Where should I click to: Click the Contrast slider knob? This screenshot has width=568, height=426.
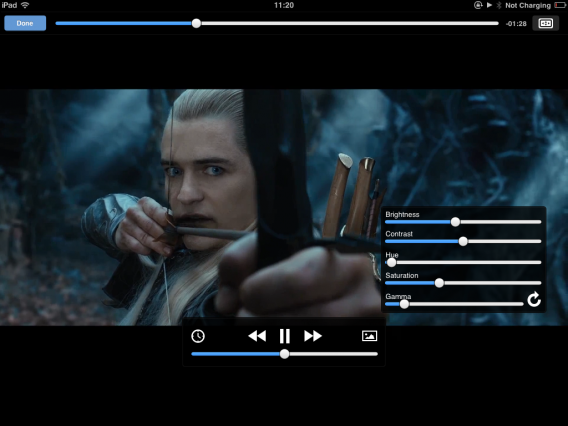coord(463,241)
